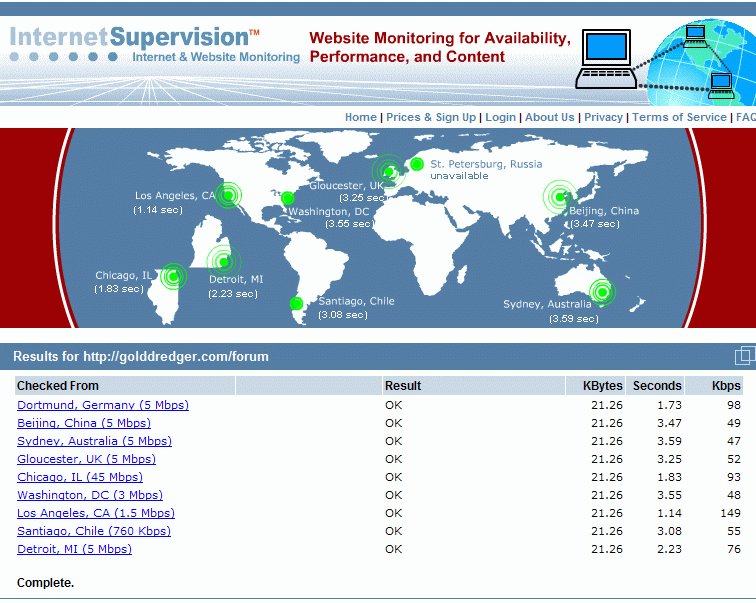Open Gloucester, UK (5 Mbps) result link
Image resolution: width=756 pixels, height=603 pixels.
tap(86, 459)
